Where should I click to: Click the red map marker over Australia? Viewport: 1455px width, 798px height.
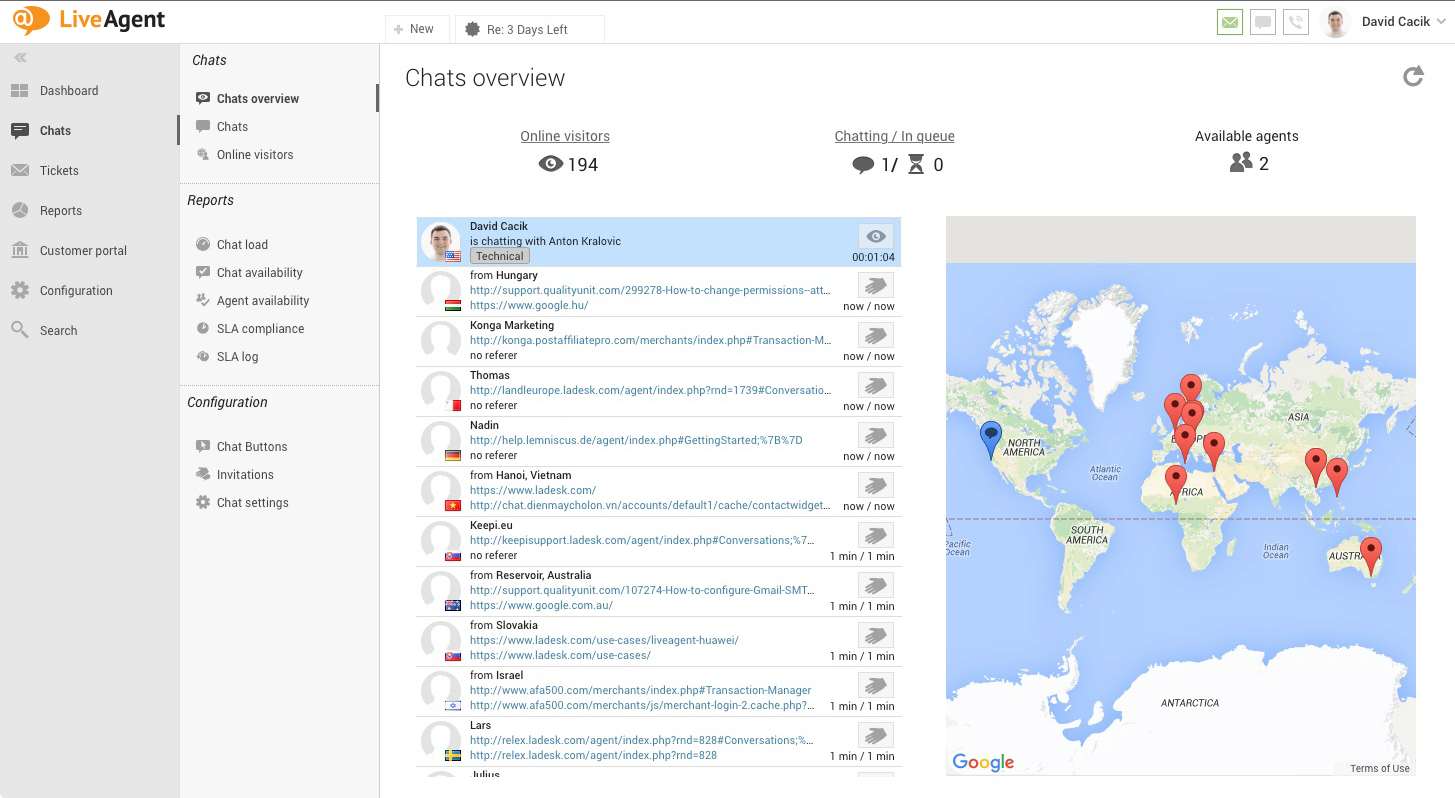tap(1370, 548)
